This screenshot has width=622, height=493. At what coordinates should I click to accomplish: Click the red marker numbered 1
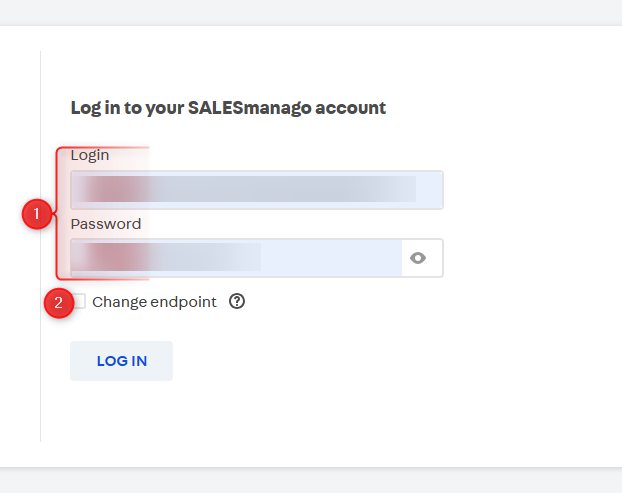point(37,214)
